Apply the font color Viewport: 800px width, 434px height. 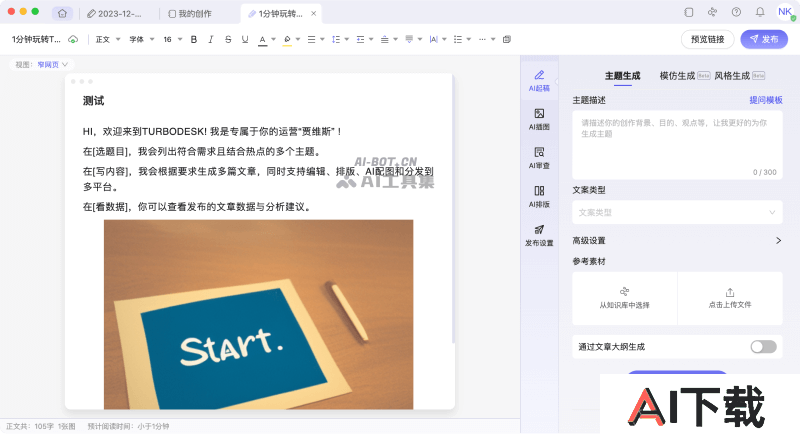coord(262,40)
